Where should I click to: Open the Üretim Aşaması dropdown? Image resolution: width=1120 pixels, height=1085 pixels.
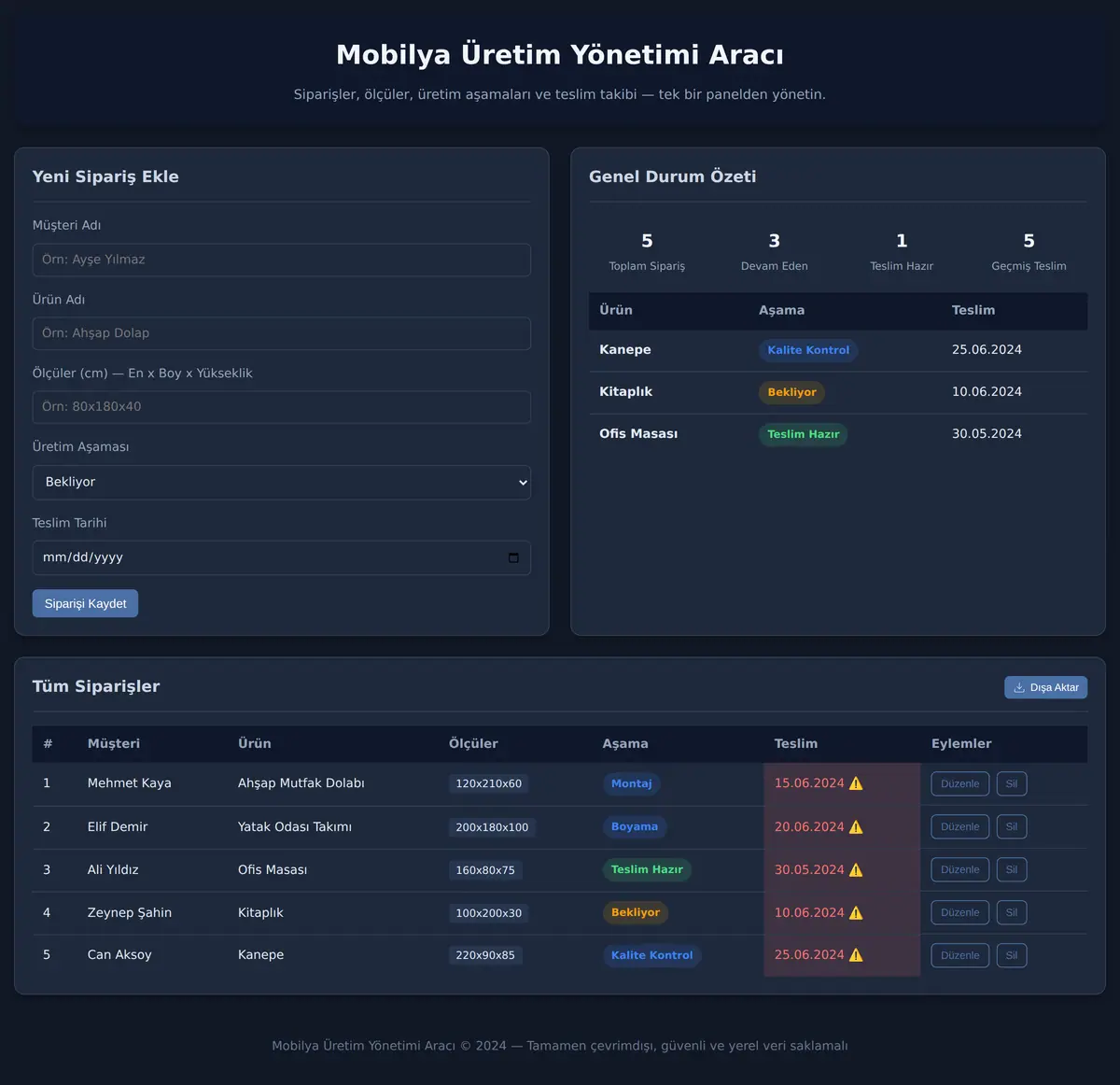pos(282,482)
